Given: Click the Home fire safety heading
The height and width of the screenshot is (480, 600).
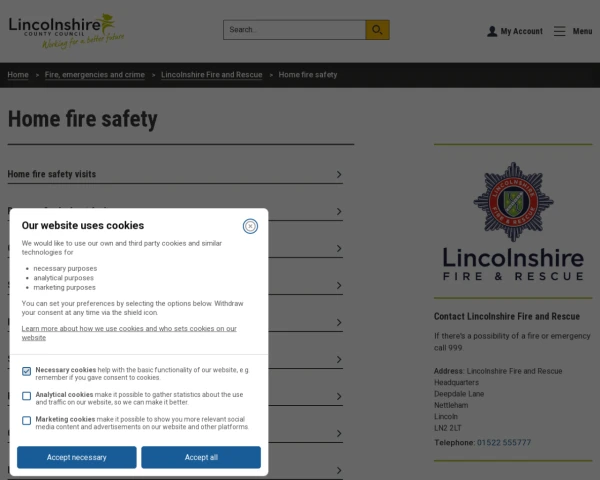Looking at the screenshot, I should pyautogui.click(x=83, y=119).
